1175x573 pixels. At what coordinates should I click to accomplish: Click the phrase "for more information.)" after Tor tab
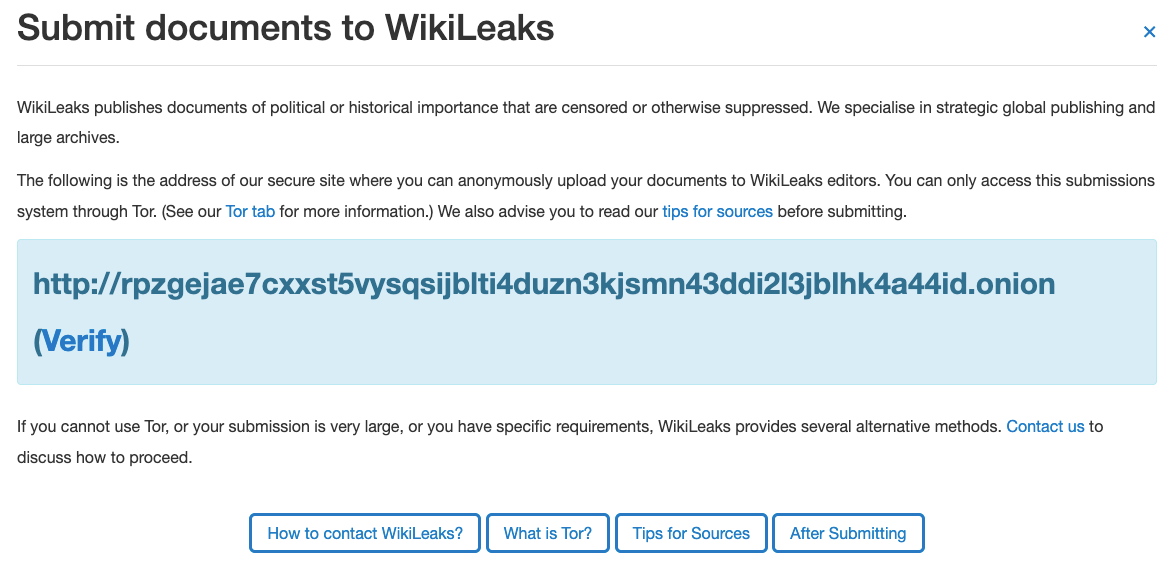356,211
